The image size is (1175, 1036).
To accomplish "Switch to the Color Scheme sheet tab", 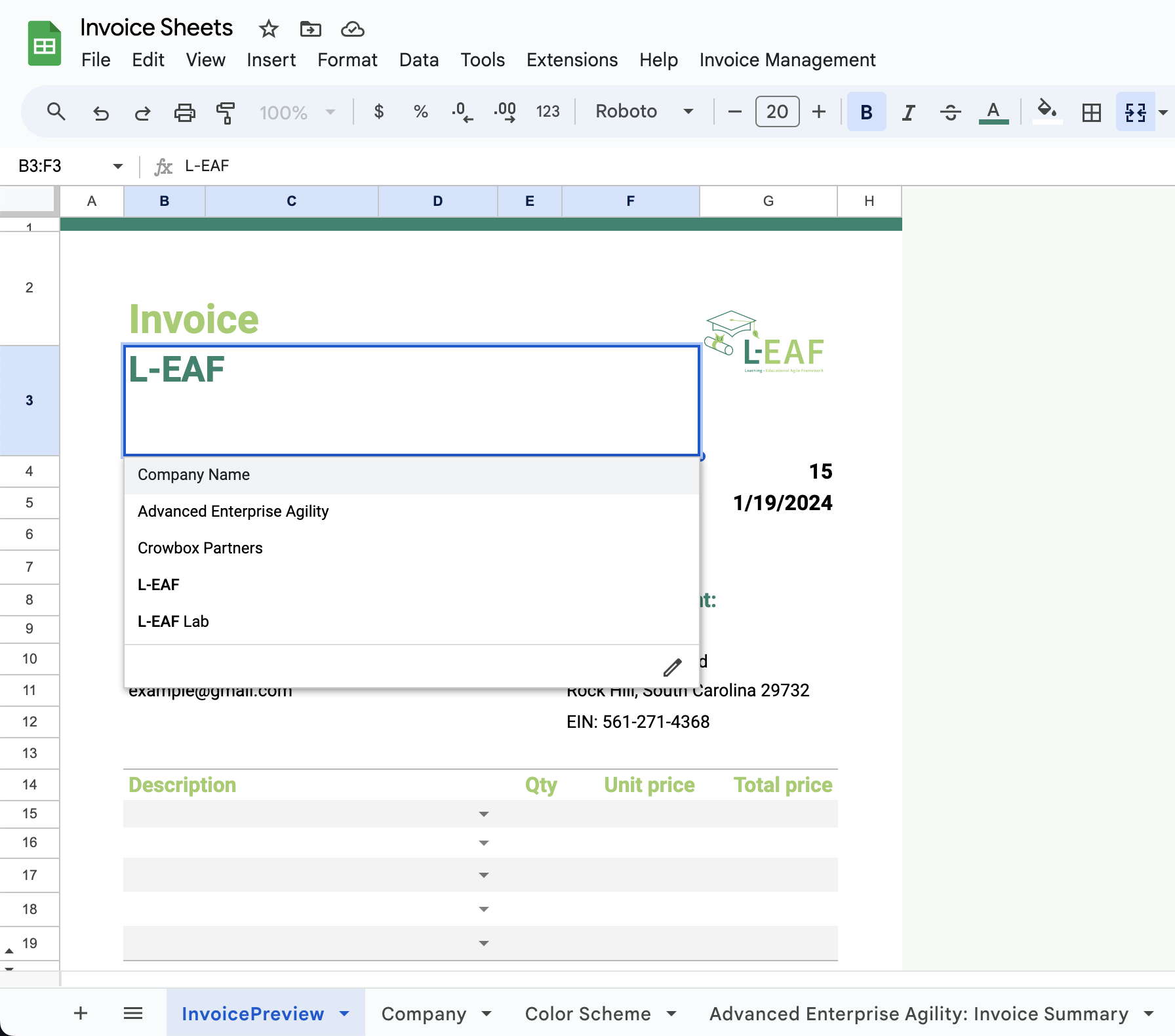I will [x=587, y=1014].
